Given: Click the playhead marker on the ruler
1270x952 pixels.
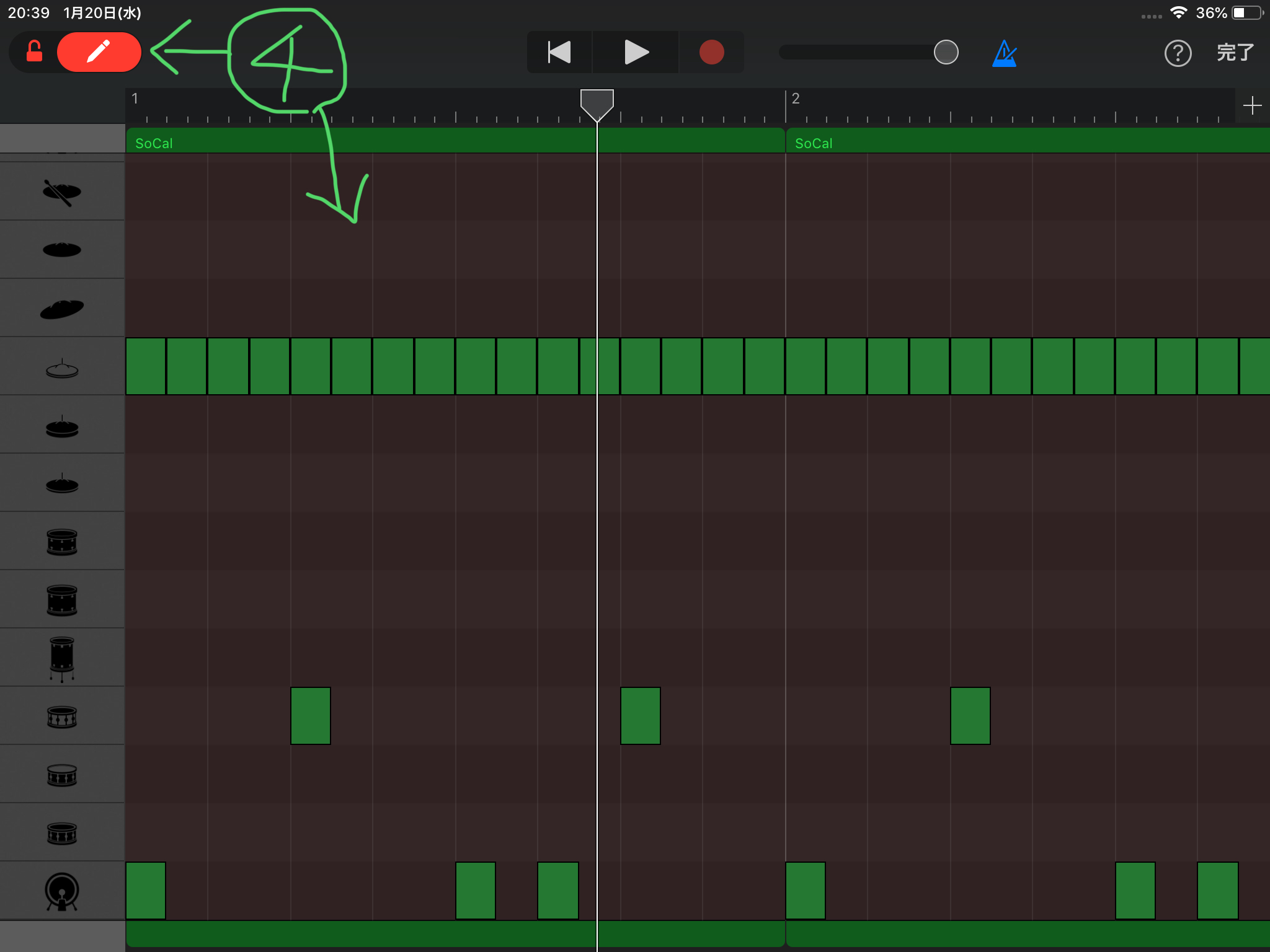Looking at the screenshot, I should coord(597,104).
